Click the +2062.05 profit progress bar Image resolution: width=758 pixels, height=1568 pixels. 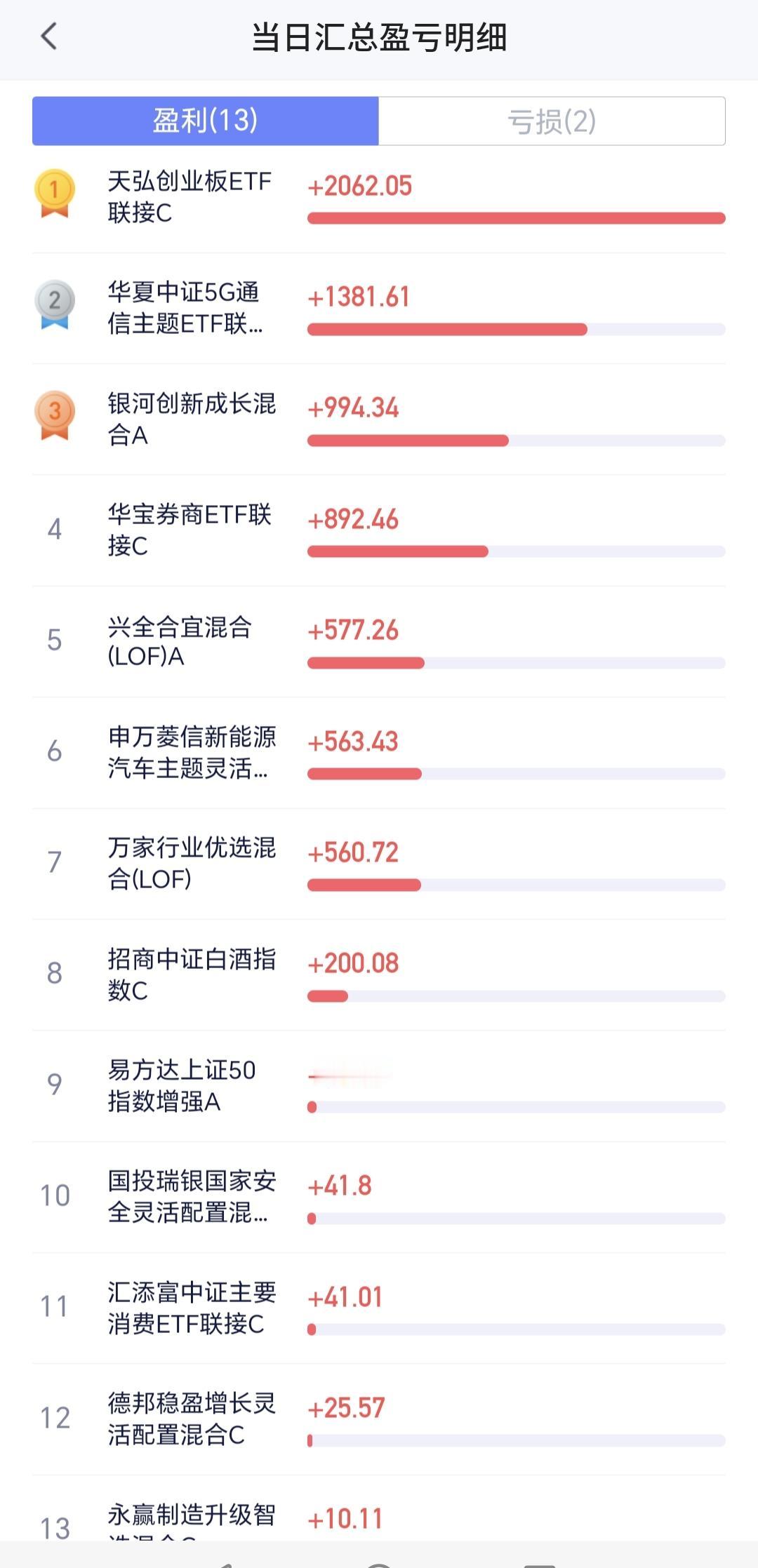[516, 218]
